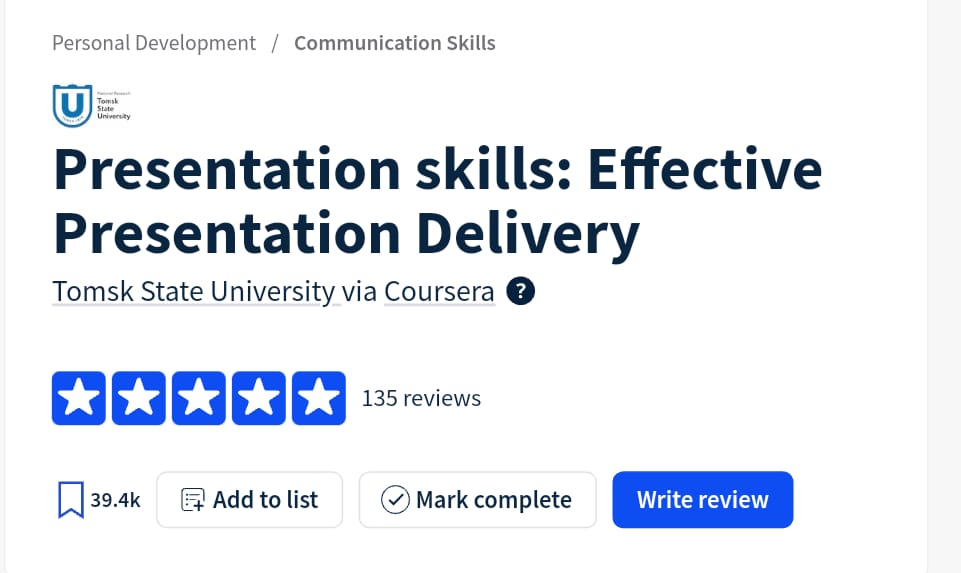This screenshot has width=961, height=573.
Task: Select the second rating star
Action: tap(139, 398)
